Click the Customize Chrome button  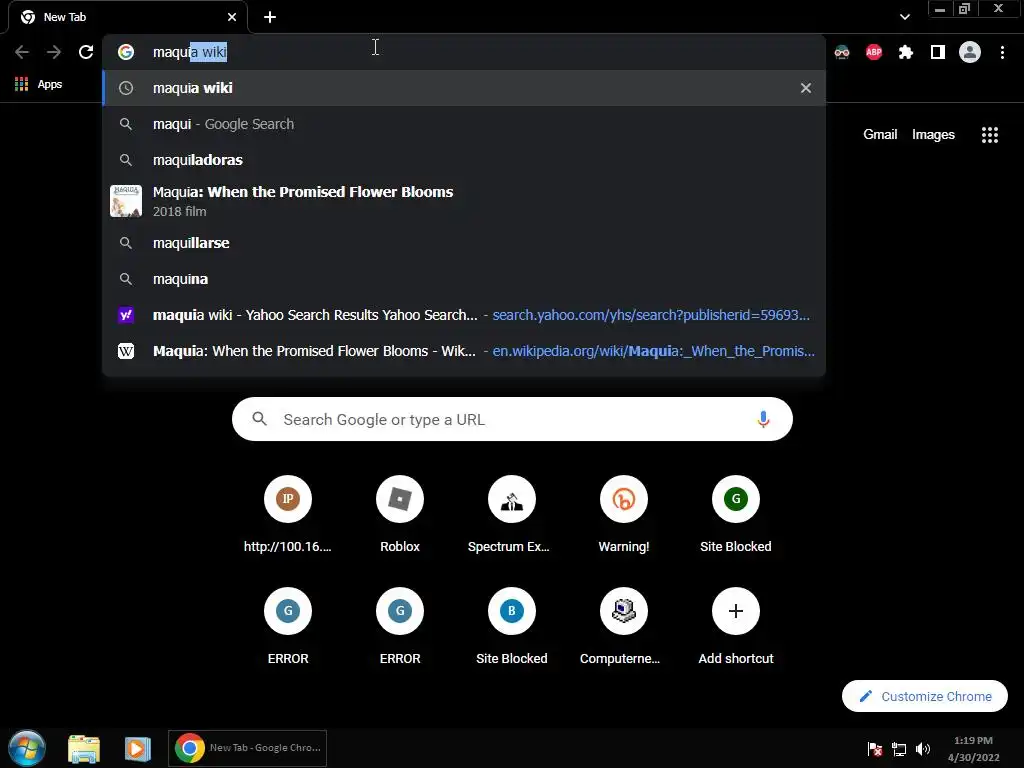(x=925, y=696)
